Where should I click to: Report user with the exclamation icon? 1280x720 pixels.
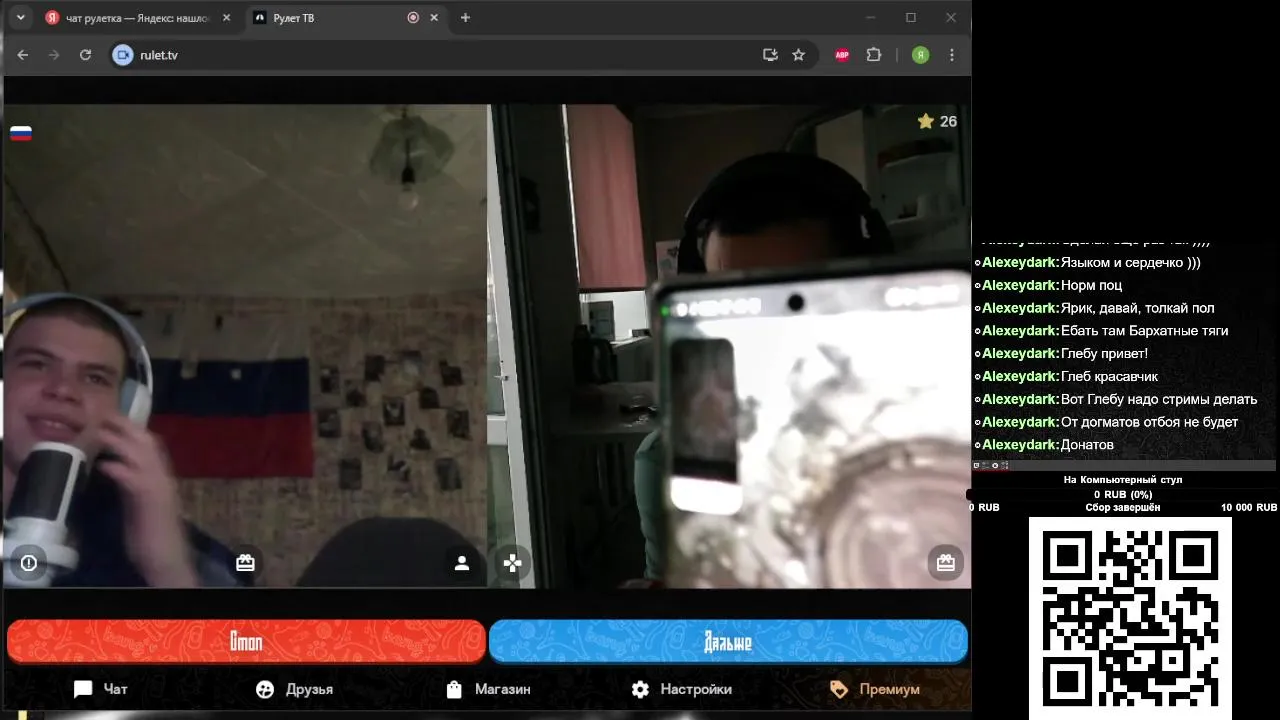pyautogui.click(x=29, y=563)
